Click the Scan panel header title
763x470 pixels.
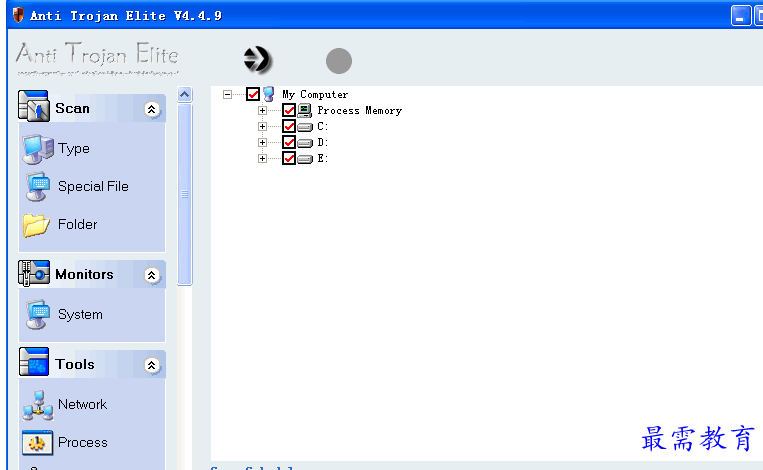tap(72, 108)
